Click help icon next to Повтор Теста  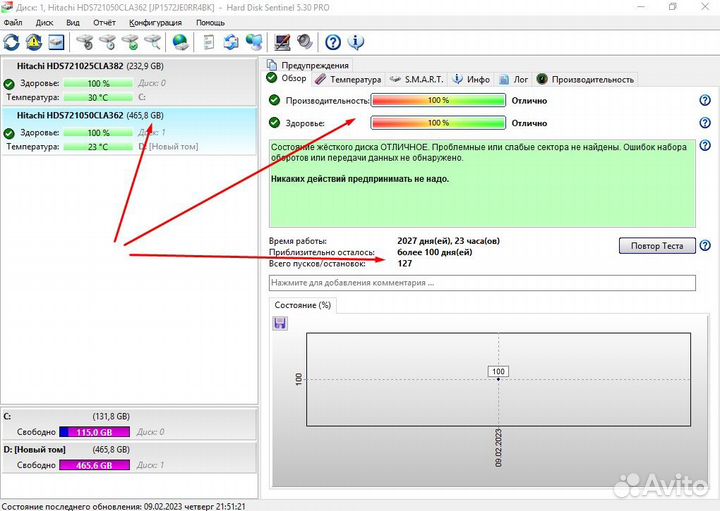click(x=705, y=245)
